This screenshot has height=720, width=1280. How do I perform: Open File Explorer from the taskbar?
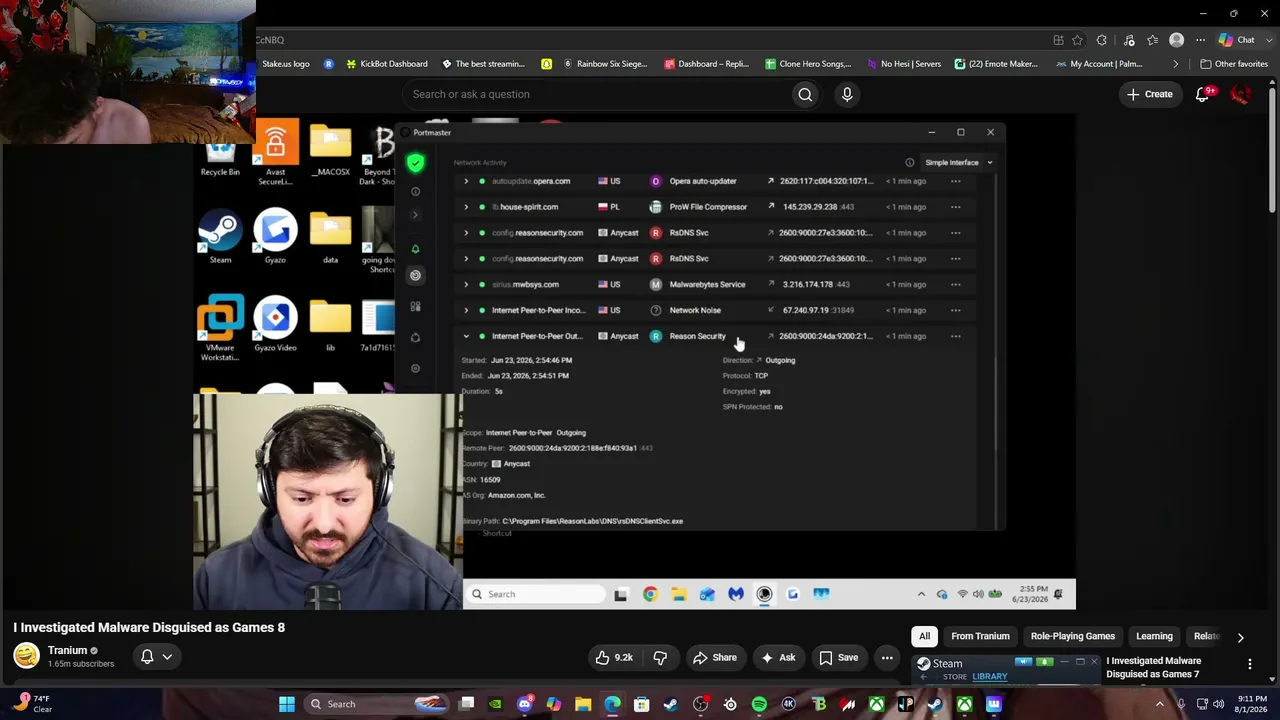point(583,704)
